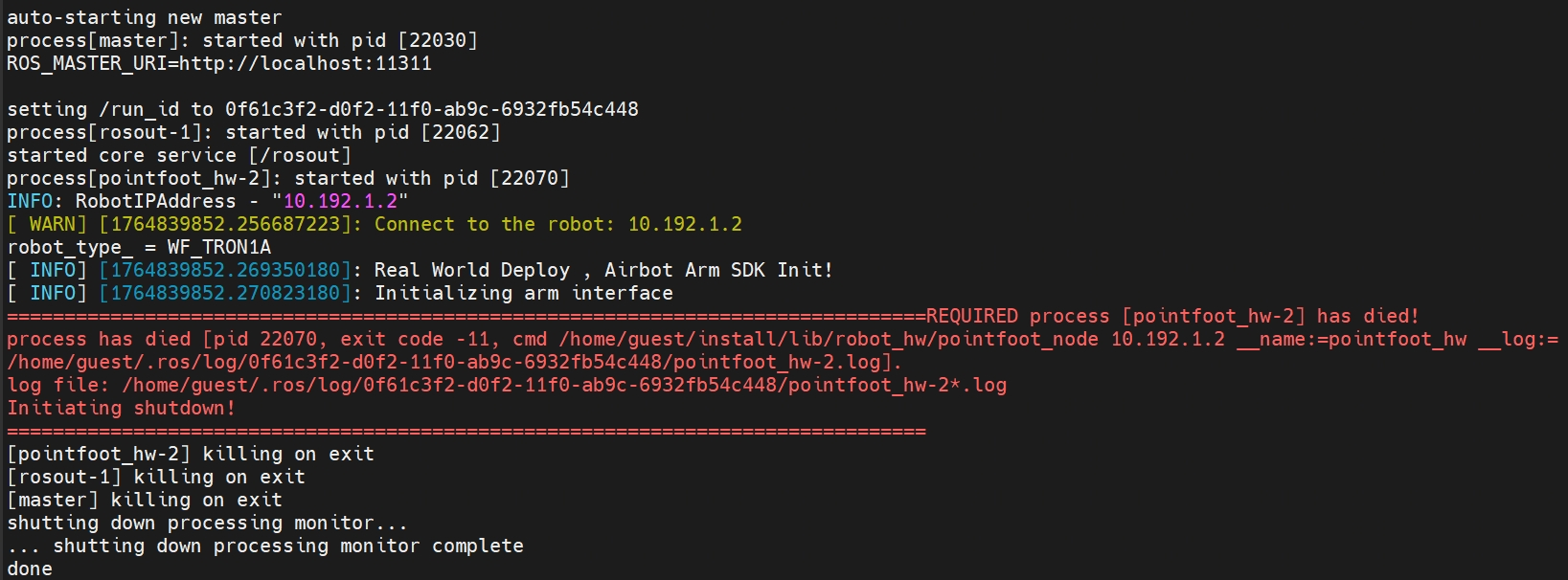The height and width of the screenshot is (580, 1568).
Task: Click '[rosout-1] killing on exit' line
Action: point(156,477)
